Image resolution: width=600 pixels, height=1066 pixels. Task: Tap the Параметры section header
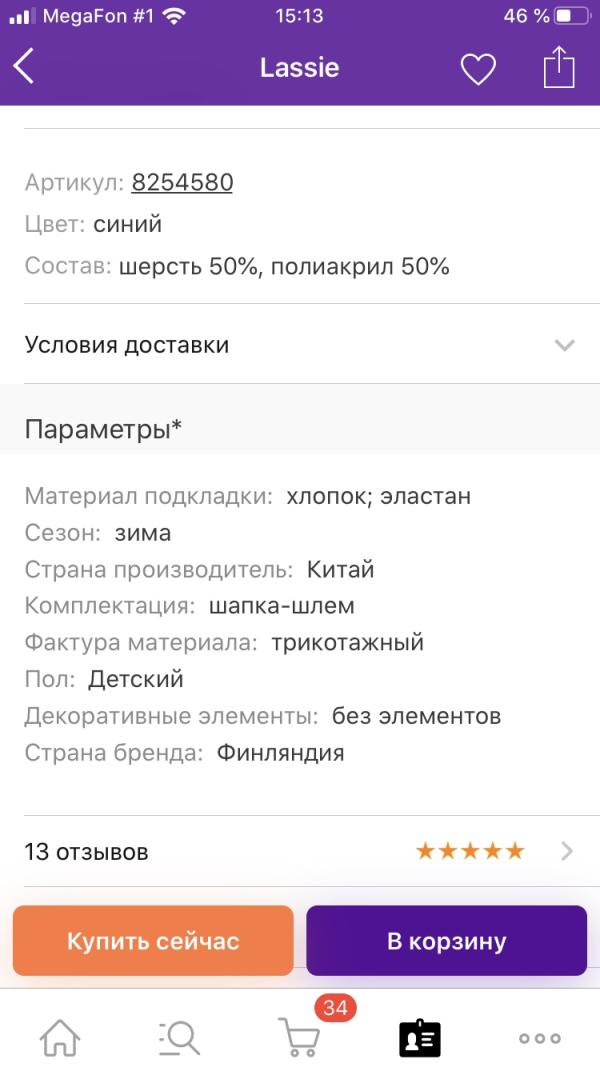(x=103, y=429)
